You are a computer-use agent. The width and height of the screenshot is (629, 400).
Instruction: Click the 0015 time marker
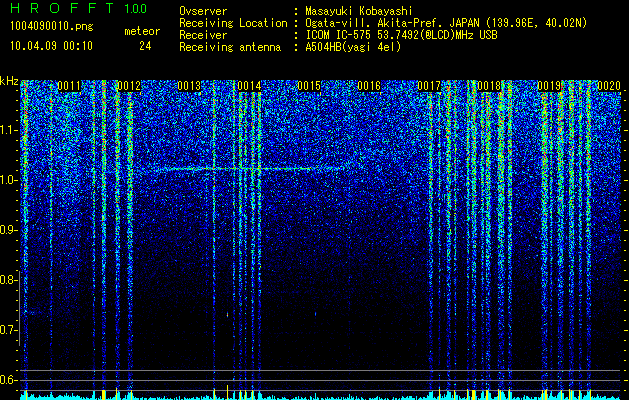pos(309,86)
